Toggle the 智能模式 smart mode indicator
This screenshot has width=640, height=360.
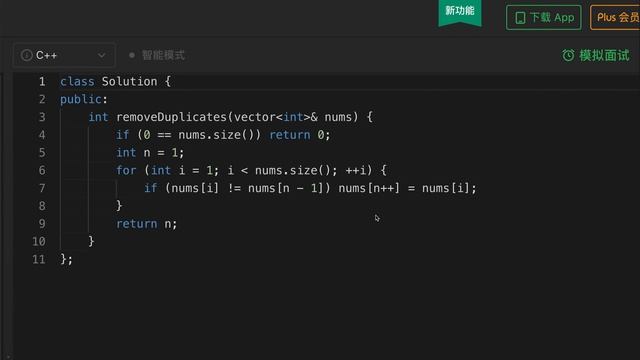pyautogui.click(x=157, y=55)
